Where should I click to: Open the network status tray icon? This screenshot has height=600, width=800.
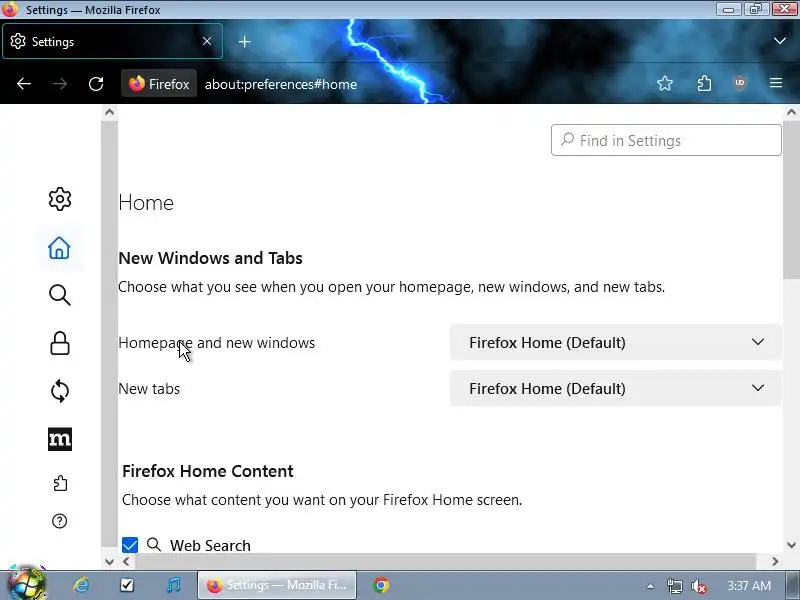point(674,586)
